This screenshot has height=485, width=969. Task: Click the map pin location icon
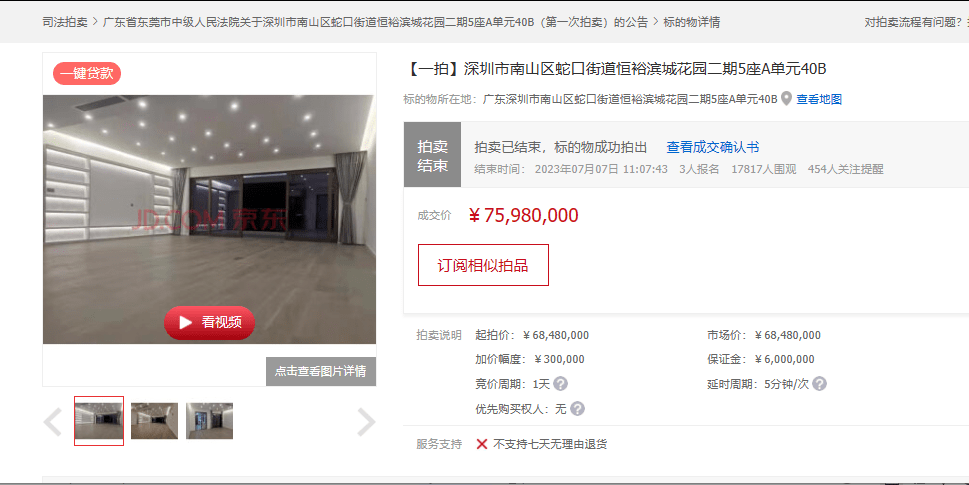[786, 99]
